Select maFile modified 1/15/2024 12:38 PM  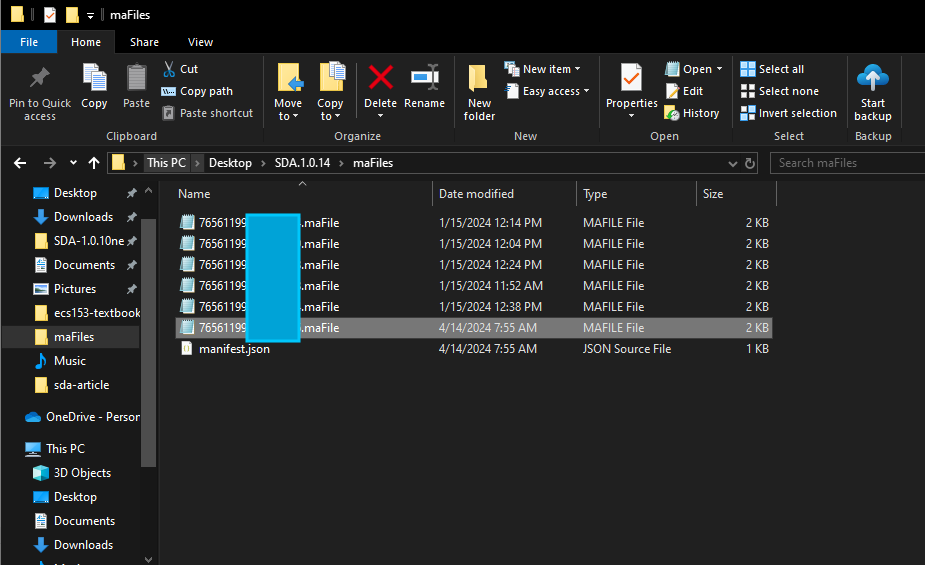click(474, 307)
